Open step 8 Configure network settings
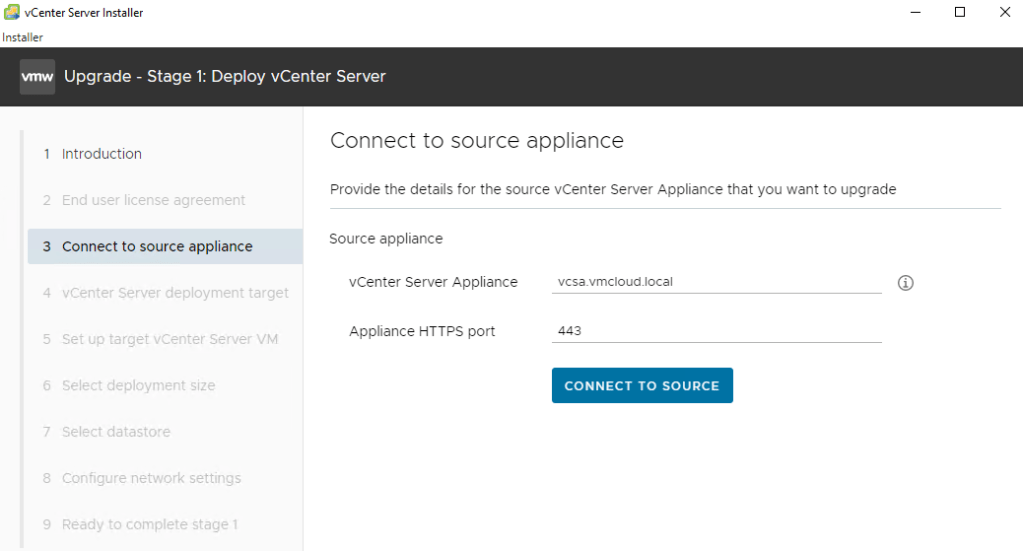The height and width of the screenshot is (551, 1023). (151, 478)
